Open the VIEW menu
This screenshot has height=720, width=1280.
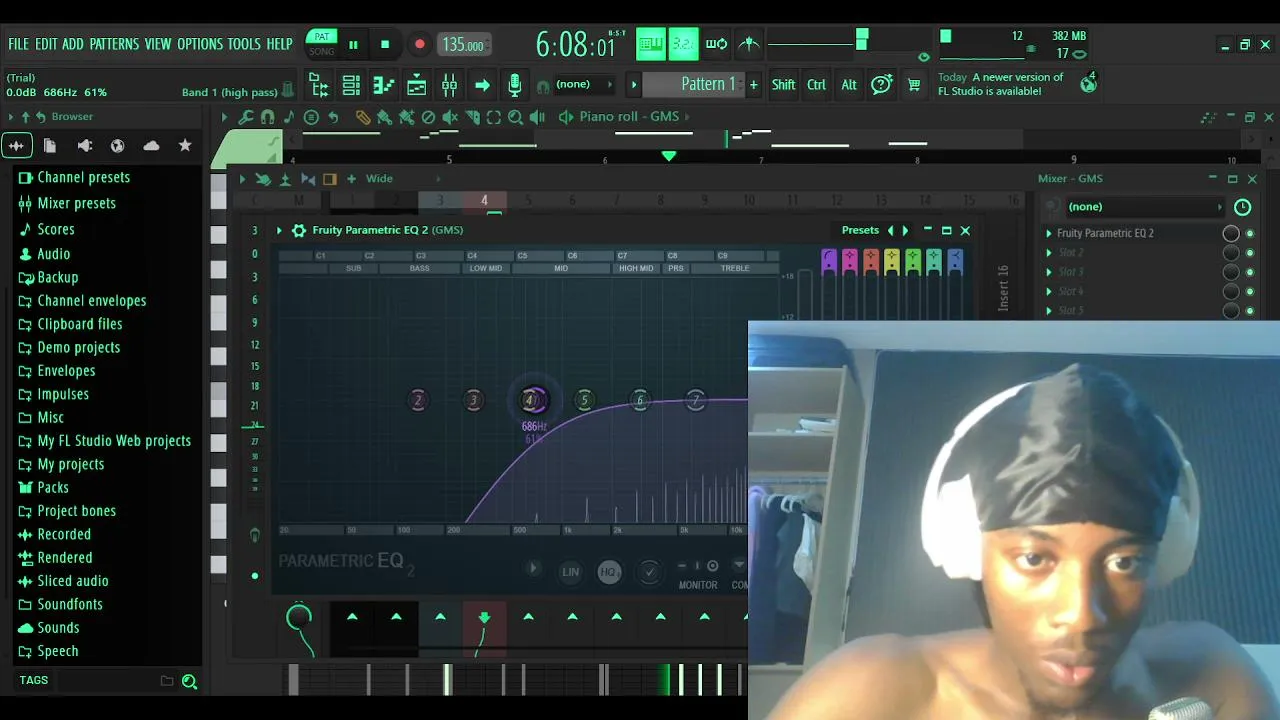[158, 44]
